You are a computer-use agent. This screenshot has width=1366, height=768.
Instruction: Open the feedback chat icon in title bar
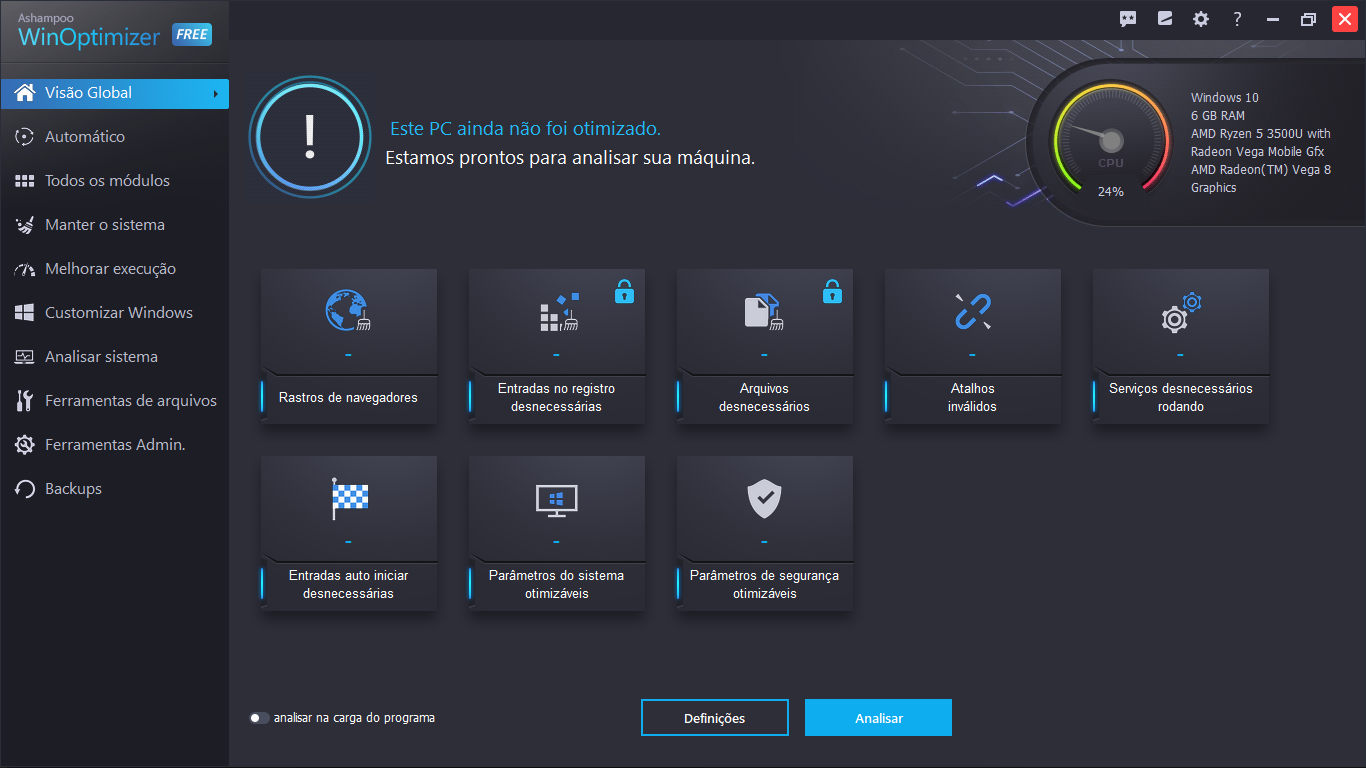coord(1128,19)
